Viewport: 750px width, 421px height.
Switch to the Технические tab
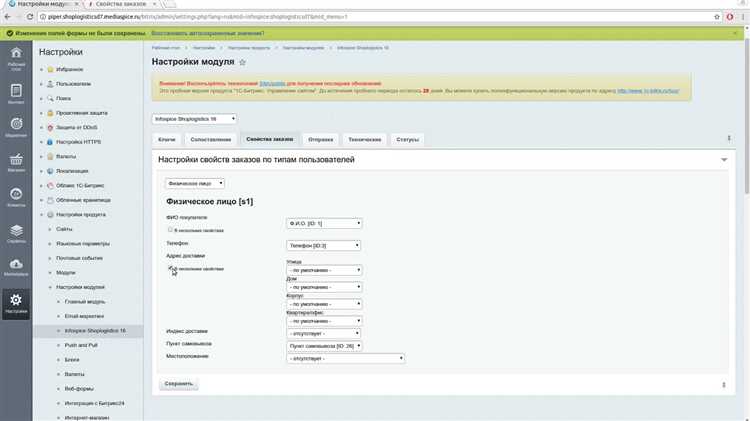(364, 140)
